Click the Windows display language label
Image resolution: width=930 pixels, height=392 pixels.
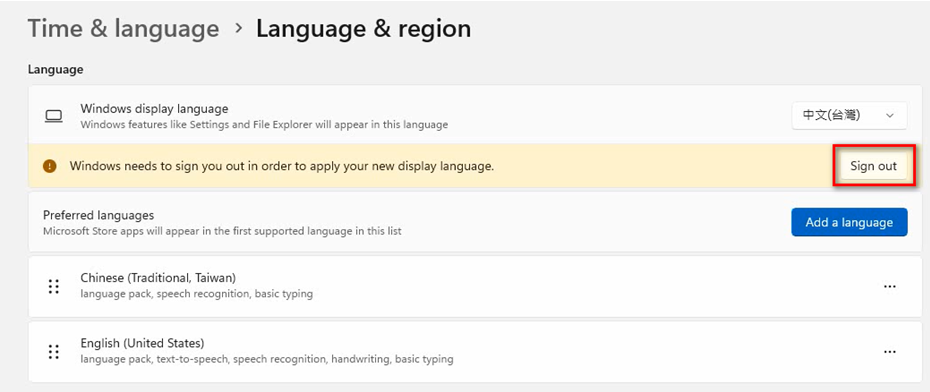154,109
